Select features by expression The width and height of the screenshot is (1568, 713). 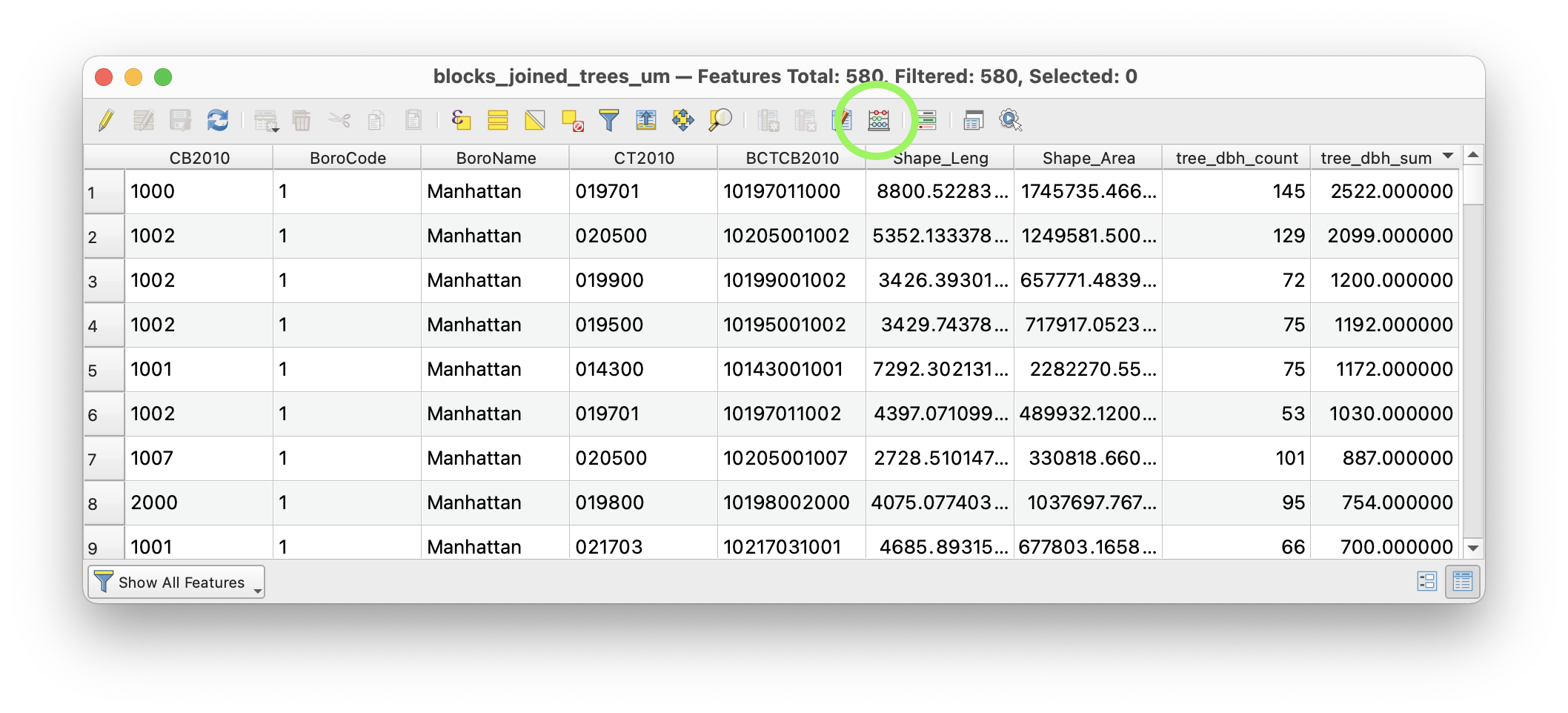pyautogui.click(x=461, y=120)
